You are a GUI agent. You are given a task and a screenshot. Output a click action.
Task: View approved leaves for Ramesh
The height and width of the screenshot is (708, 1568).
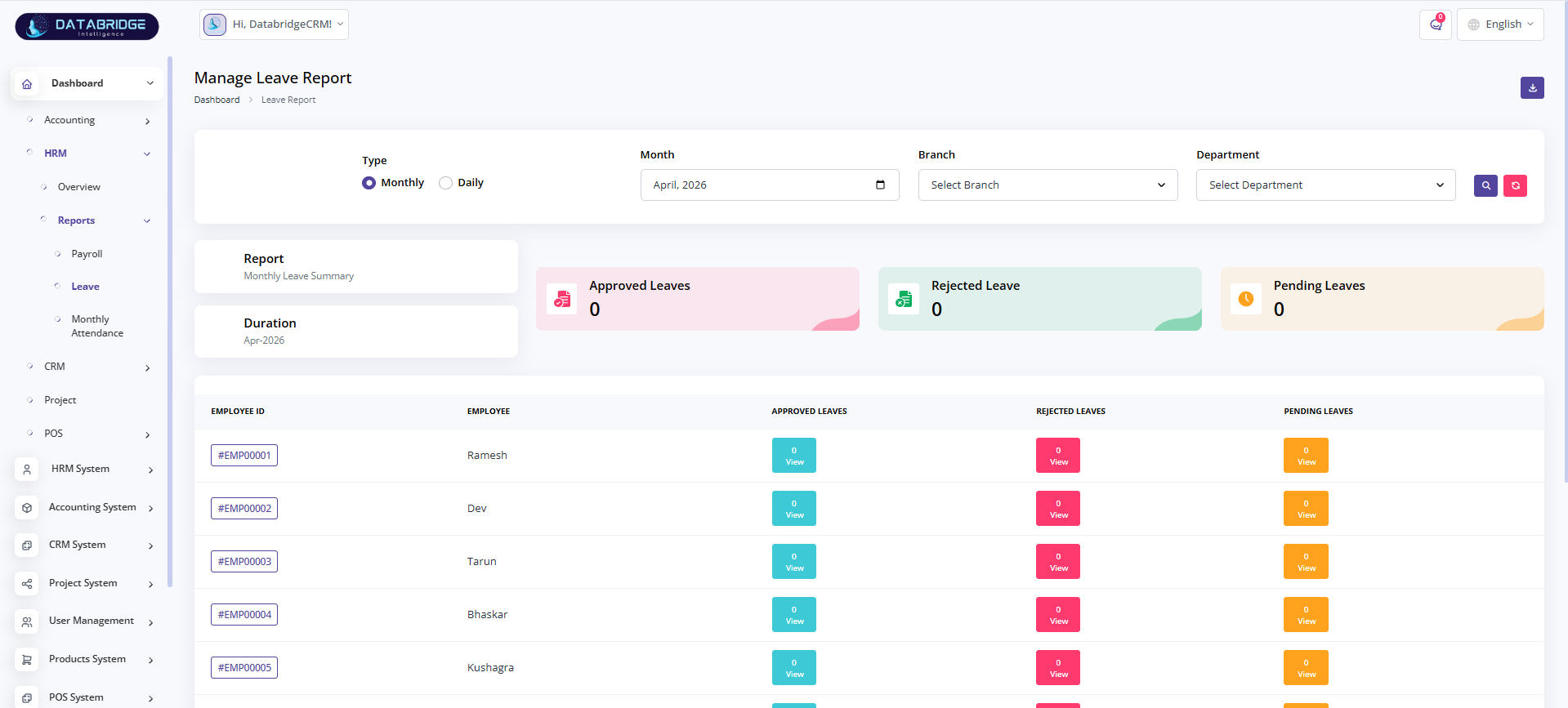point(794,456)
